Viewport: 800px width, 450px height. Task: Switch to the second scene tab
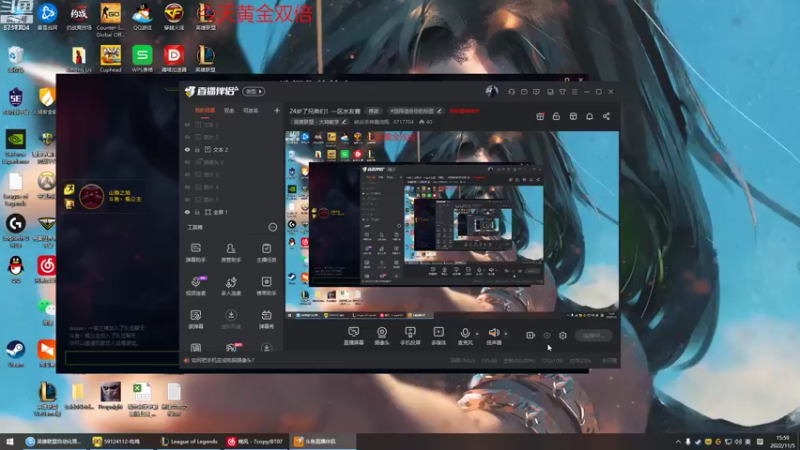coord(229,110)
